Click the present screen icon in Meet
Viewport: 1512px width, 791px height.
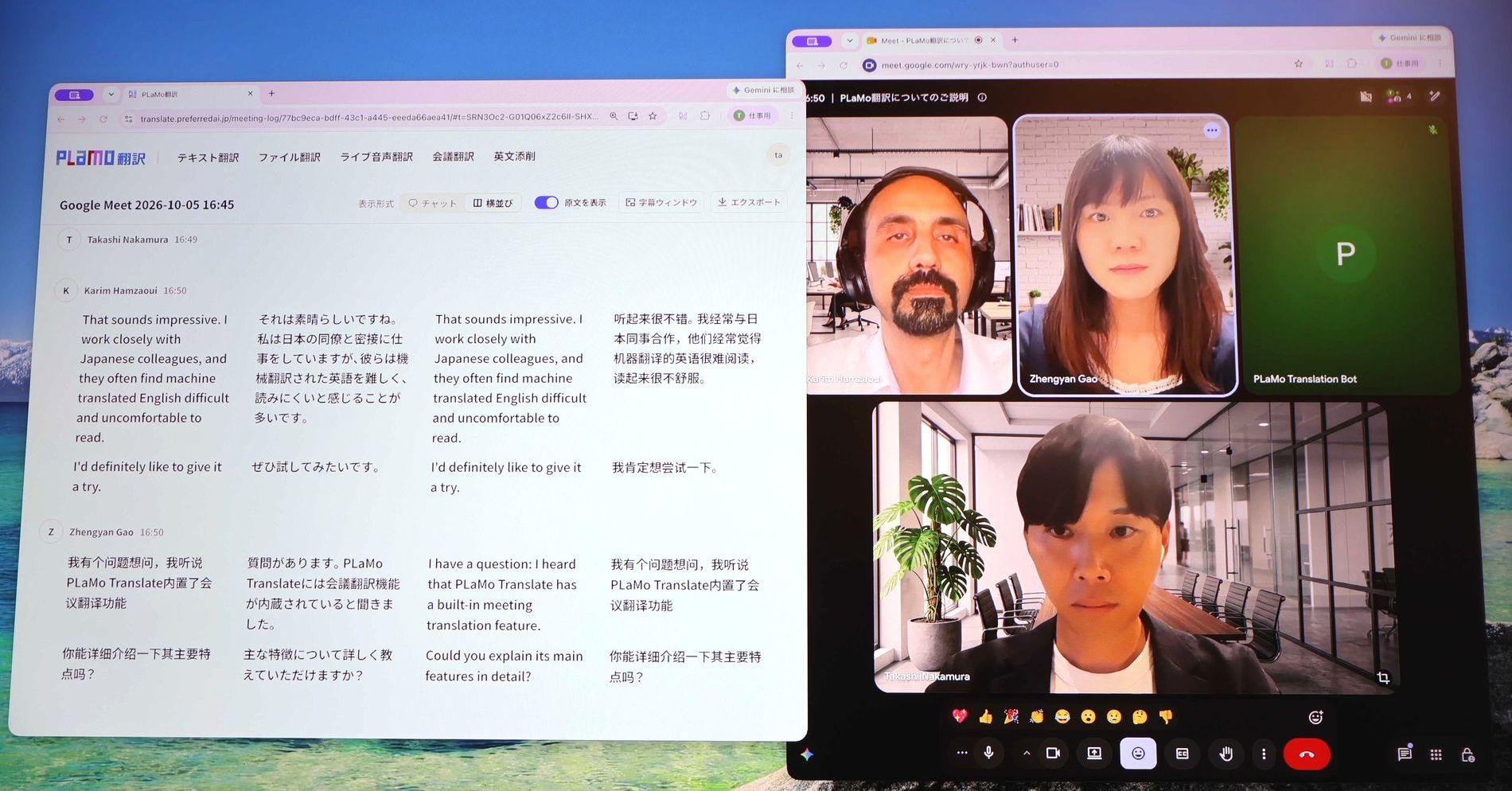coord(1095,753)
